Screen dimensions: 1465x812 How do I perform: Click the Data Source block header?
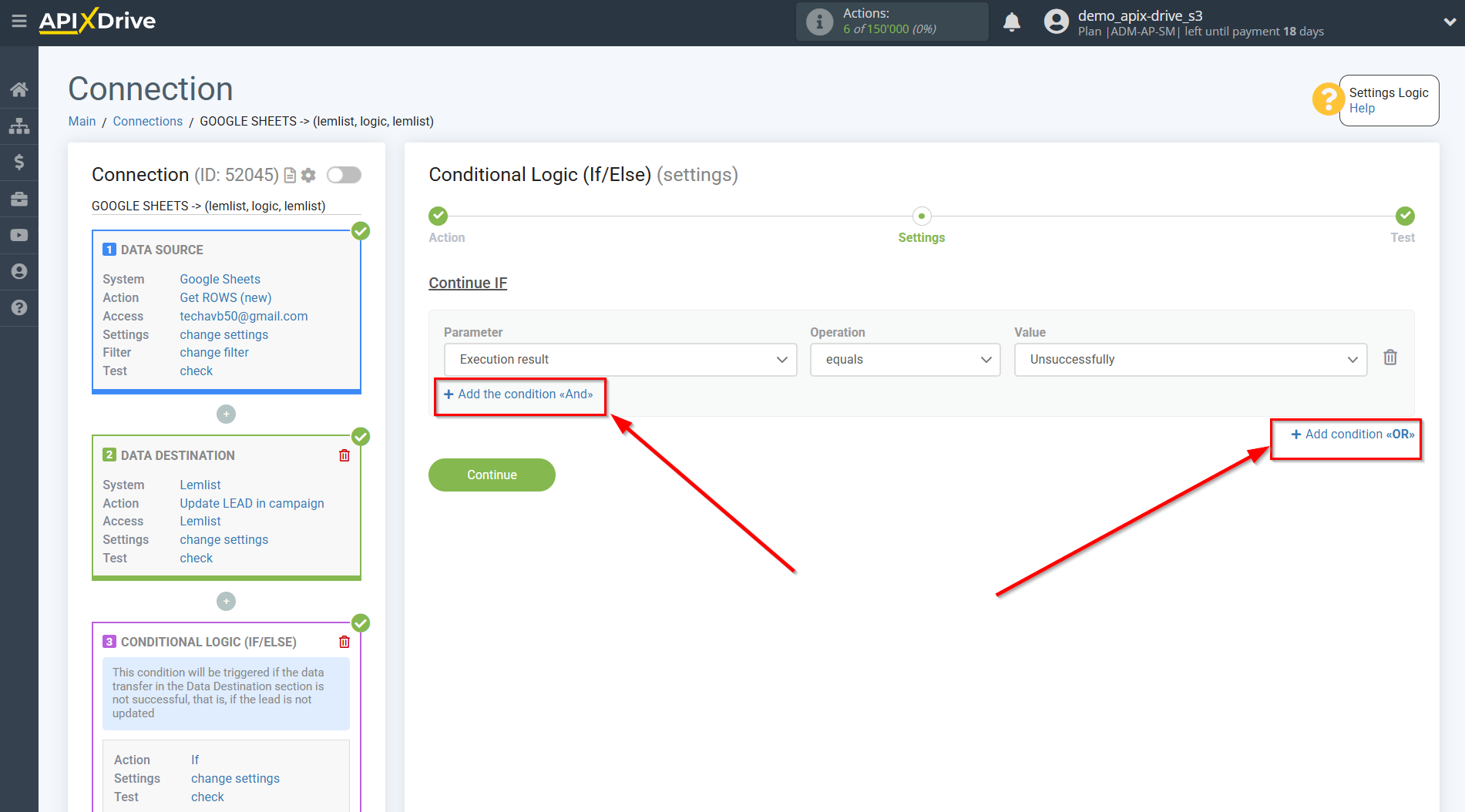click(x=162, y=250)
